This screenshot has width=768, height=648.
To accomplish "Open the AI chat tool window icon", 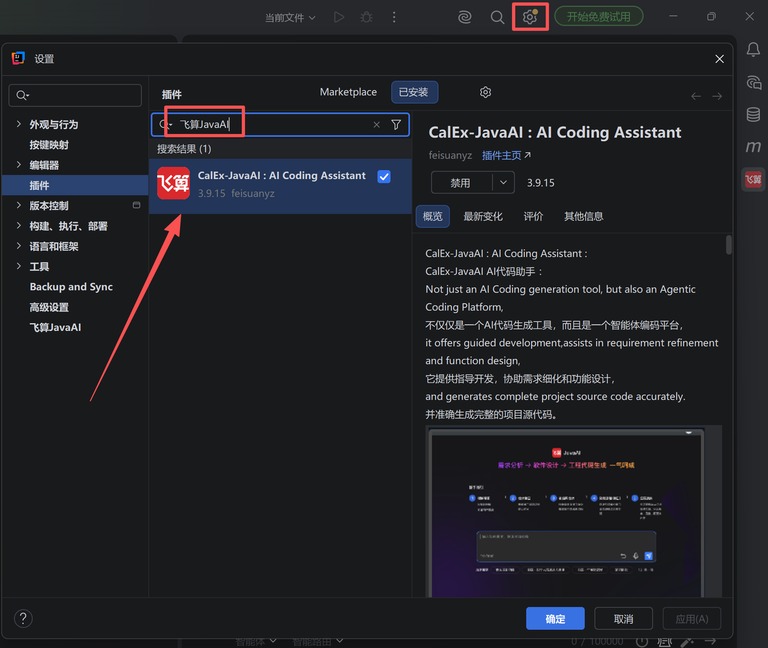I will coord(753,82).
